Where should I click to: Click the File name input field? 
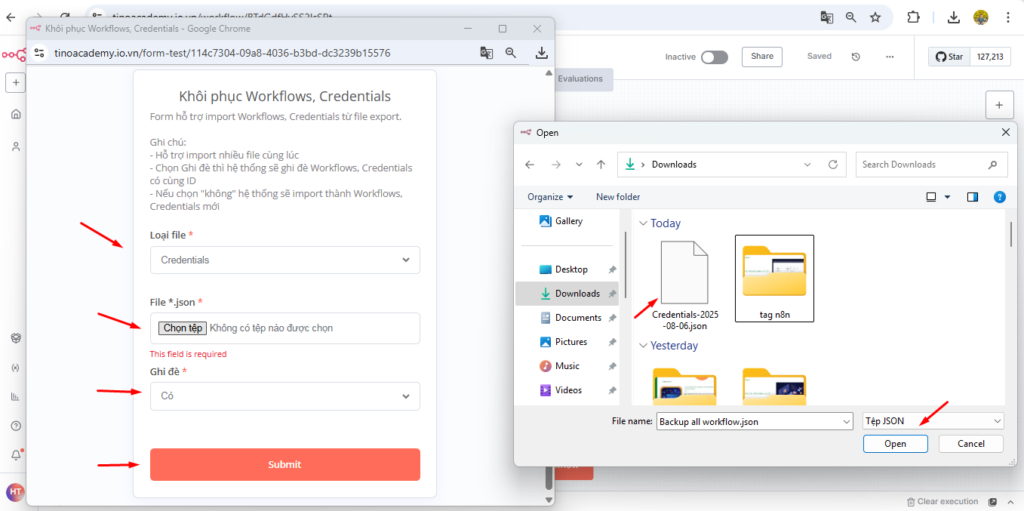[748, 421]
